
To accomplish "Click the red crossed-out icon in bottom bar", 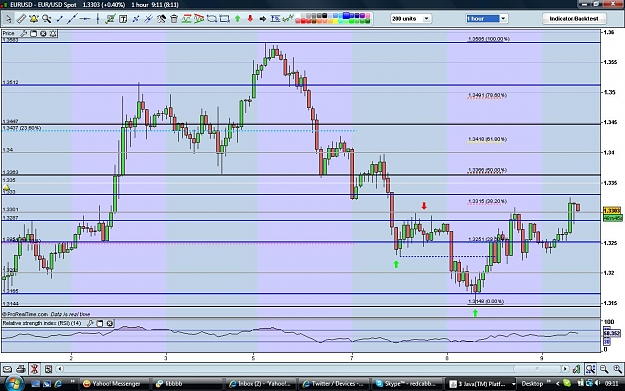I will (34, 369).
